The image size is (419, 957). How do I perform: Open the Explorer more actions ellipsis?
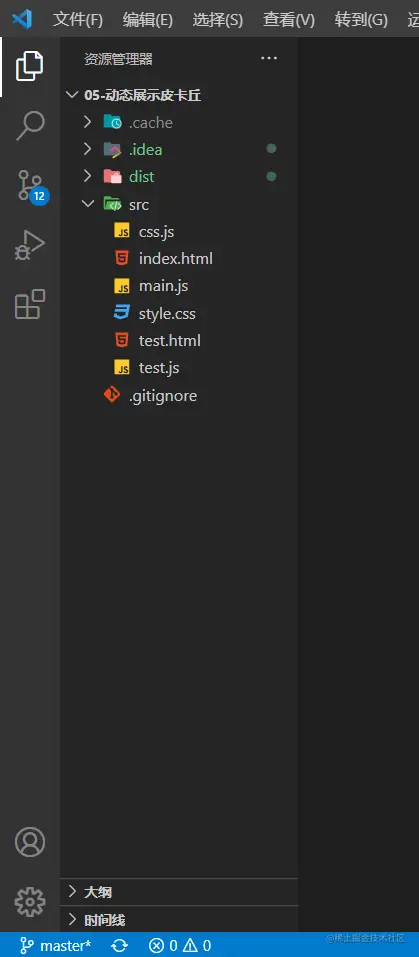pos(269,59)
